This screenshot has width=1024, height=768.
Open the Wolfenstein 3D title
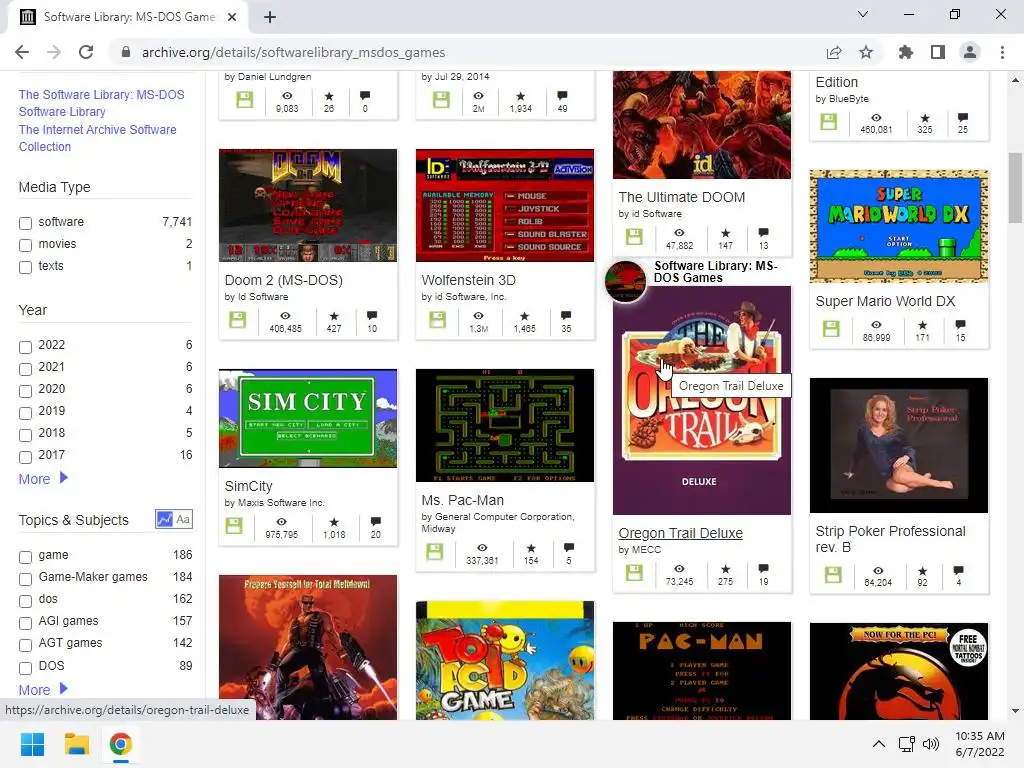(x=468, y=280)
